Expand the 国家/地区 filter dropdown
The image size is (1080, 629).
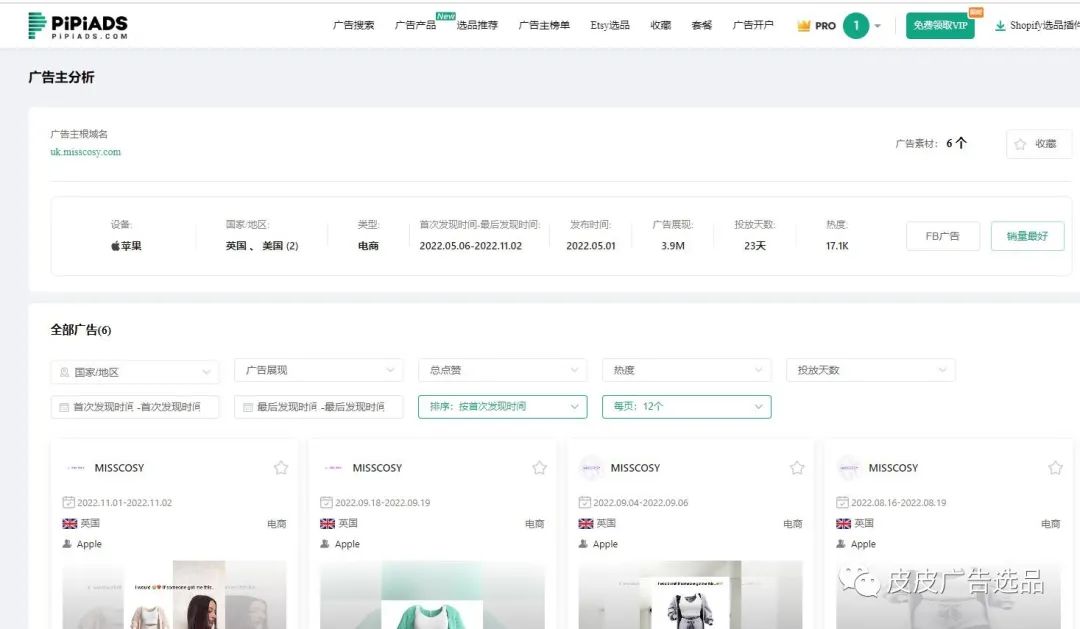point(135,372)
